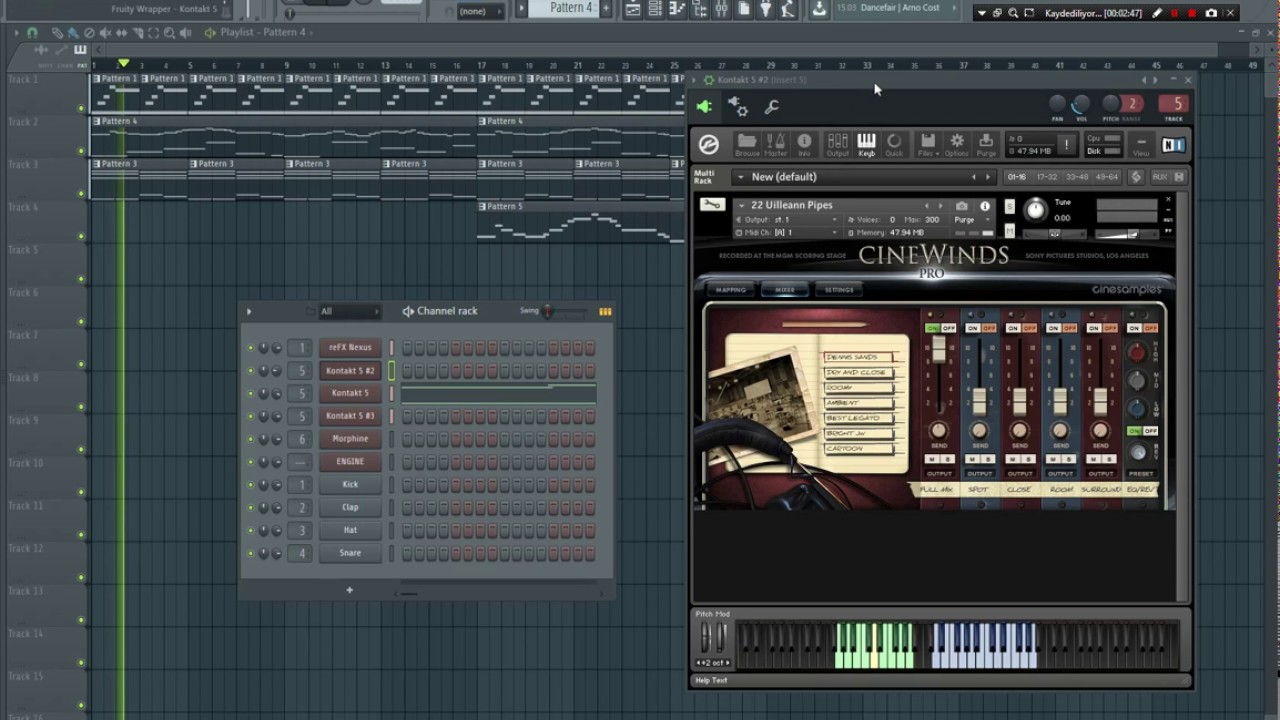The height and width of the screenshot is (720, 1280).
Task: Open the plugin gear options in wrapper
Action: point(738,107)
